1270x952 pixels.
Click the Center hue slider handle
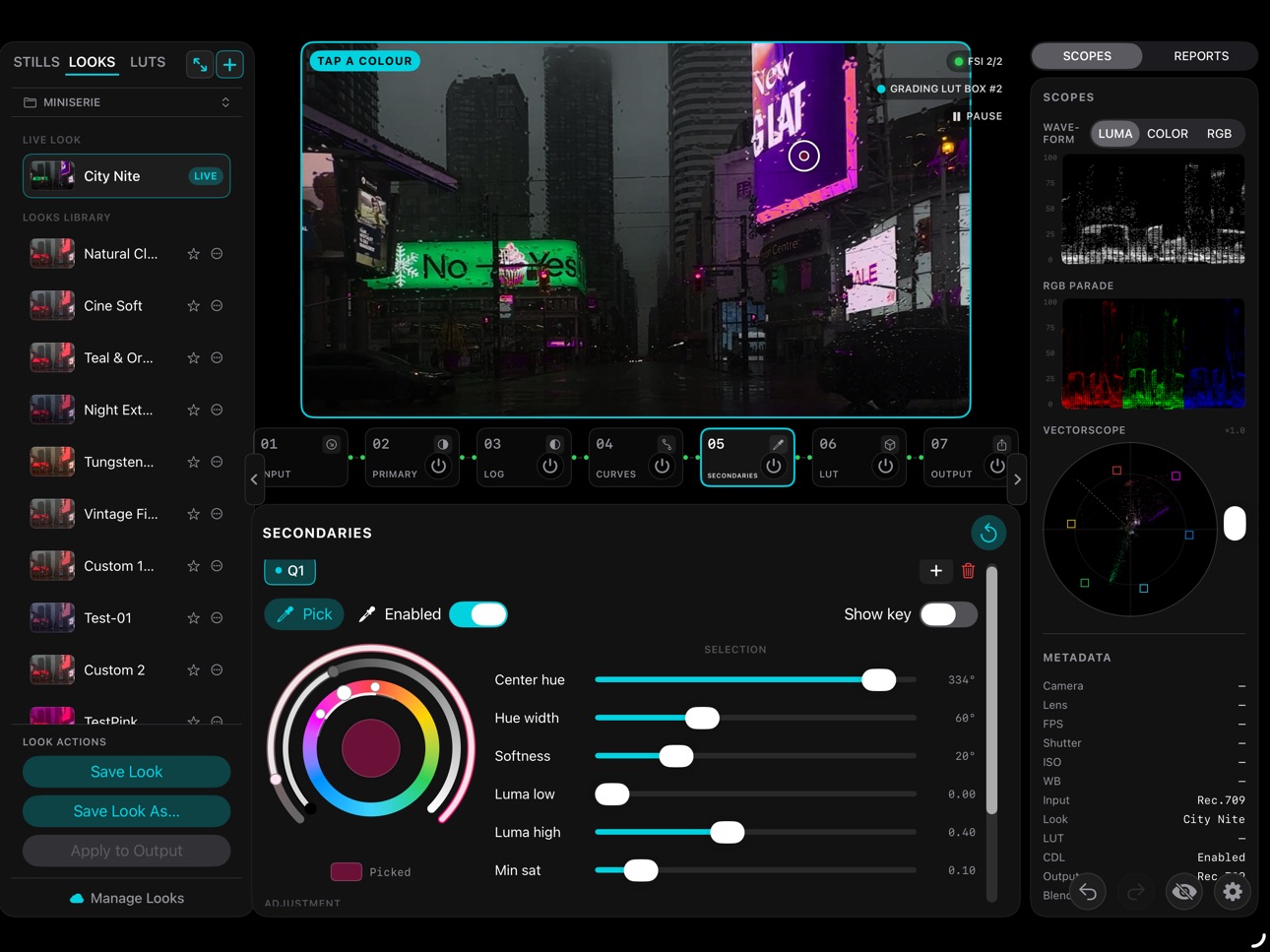pyautogui.click(x=878, y=680)
